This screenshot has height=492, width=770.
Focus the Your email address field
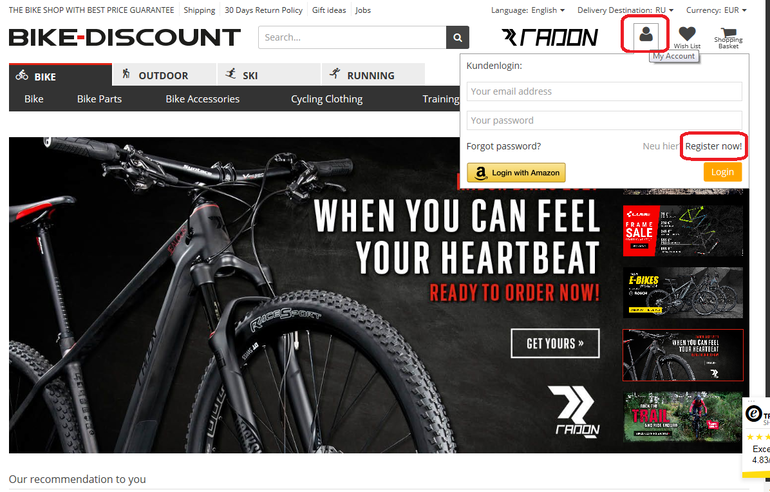tap(604, 91)
